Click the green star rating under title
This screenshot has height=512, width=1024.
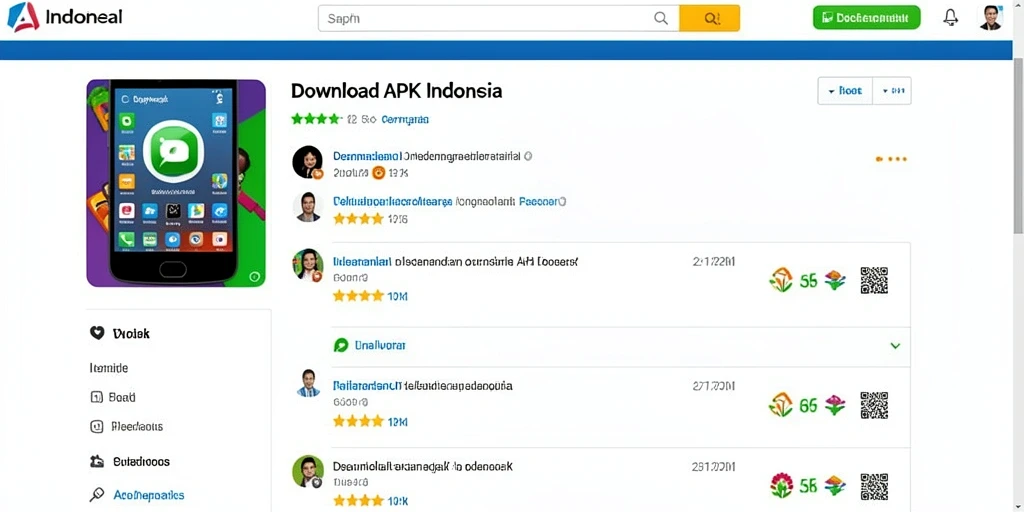[x=316, y=119]
